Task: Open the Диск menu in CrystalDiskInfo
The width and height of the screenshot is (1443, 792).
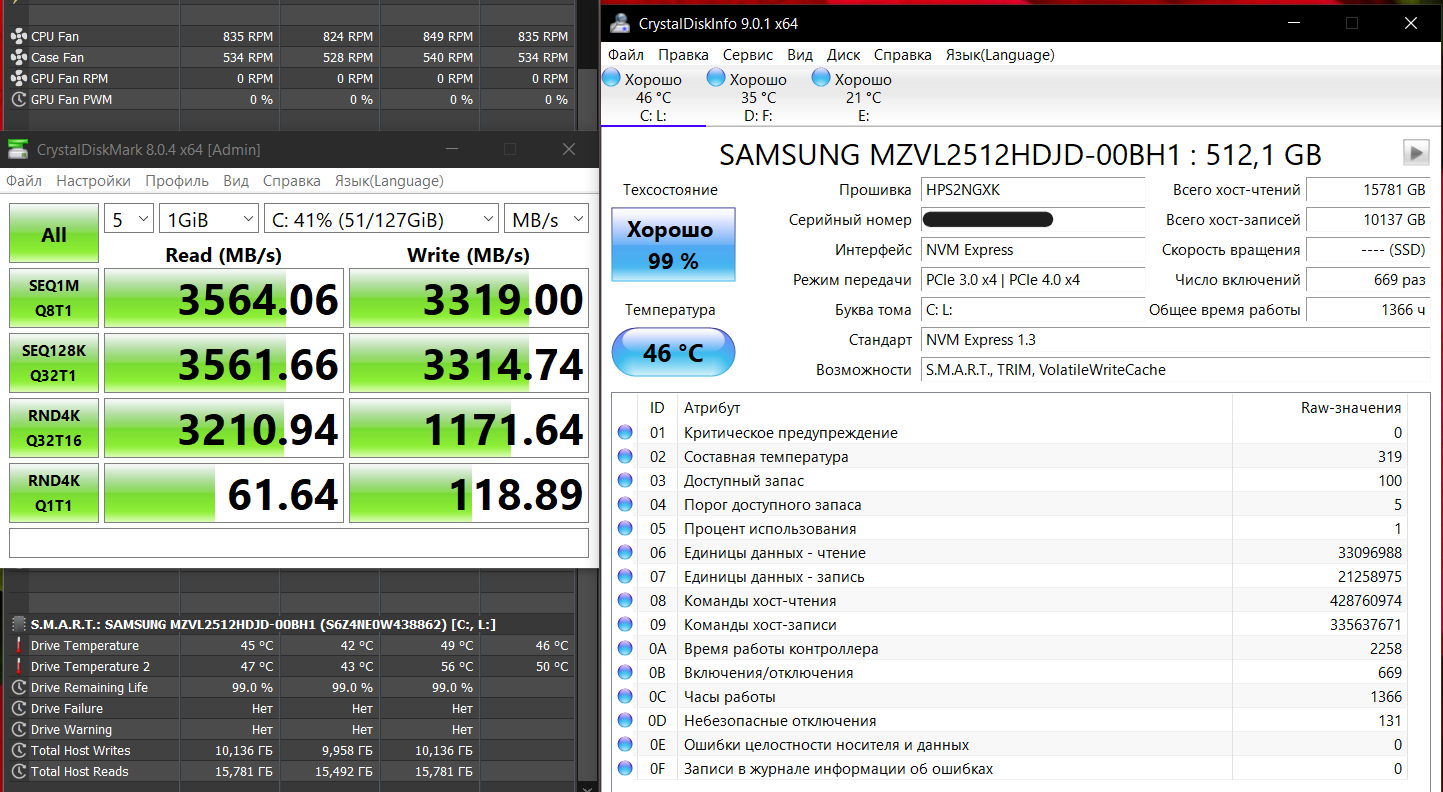Action: pos(844,55)
